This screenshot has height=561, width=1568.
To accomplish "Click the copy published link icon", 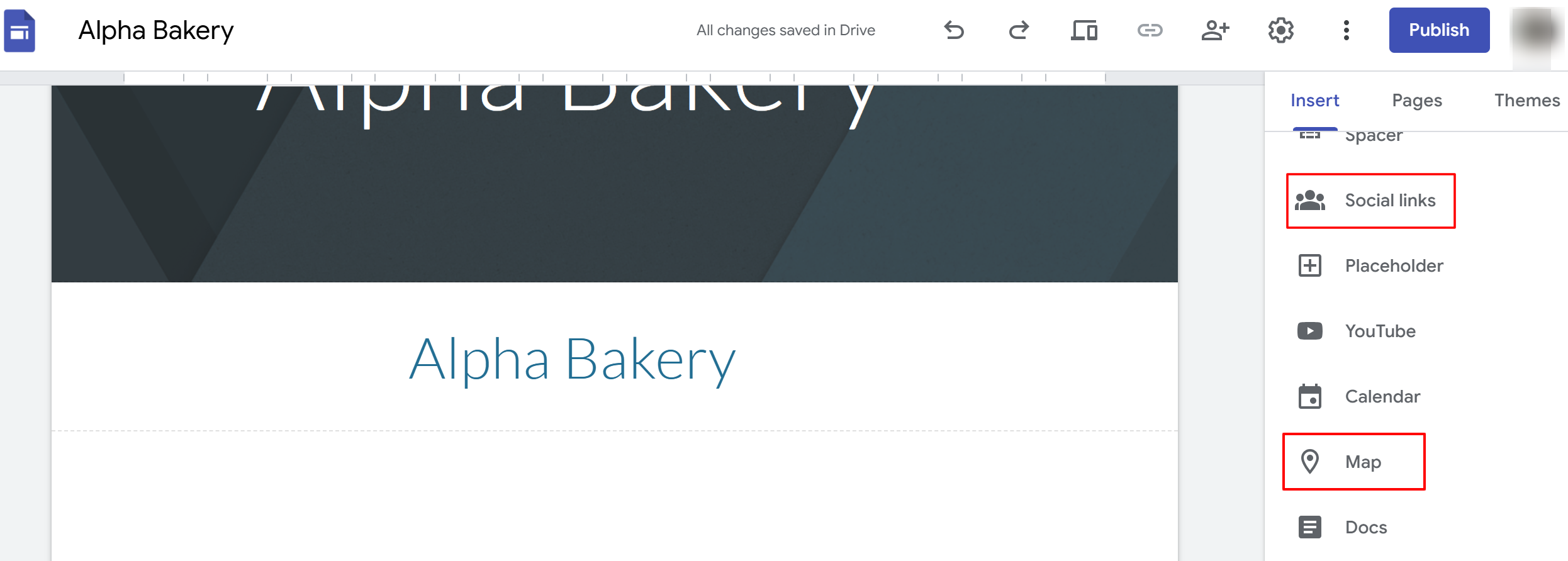I will click(1150, 30).
